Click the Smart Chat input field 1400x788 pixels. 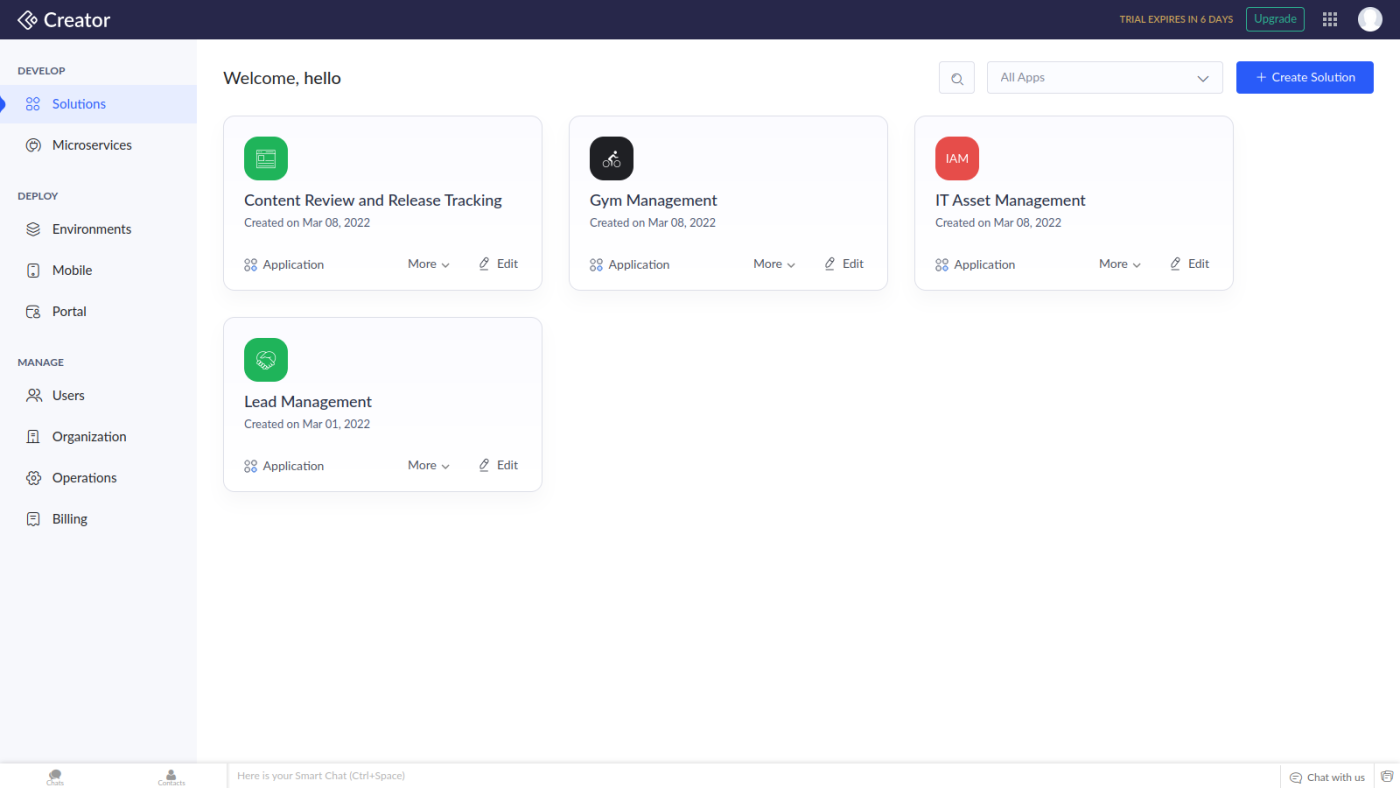point(754,776)
